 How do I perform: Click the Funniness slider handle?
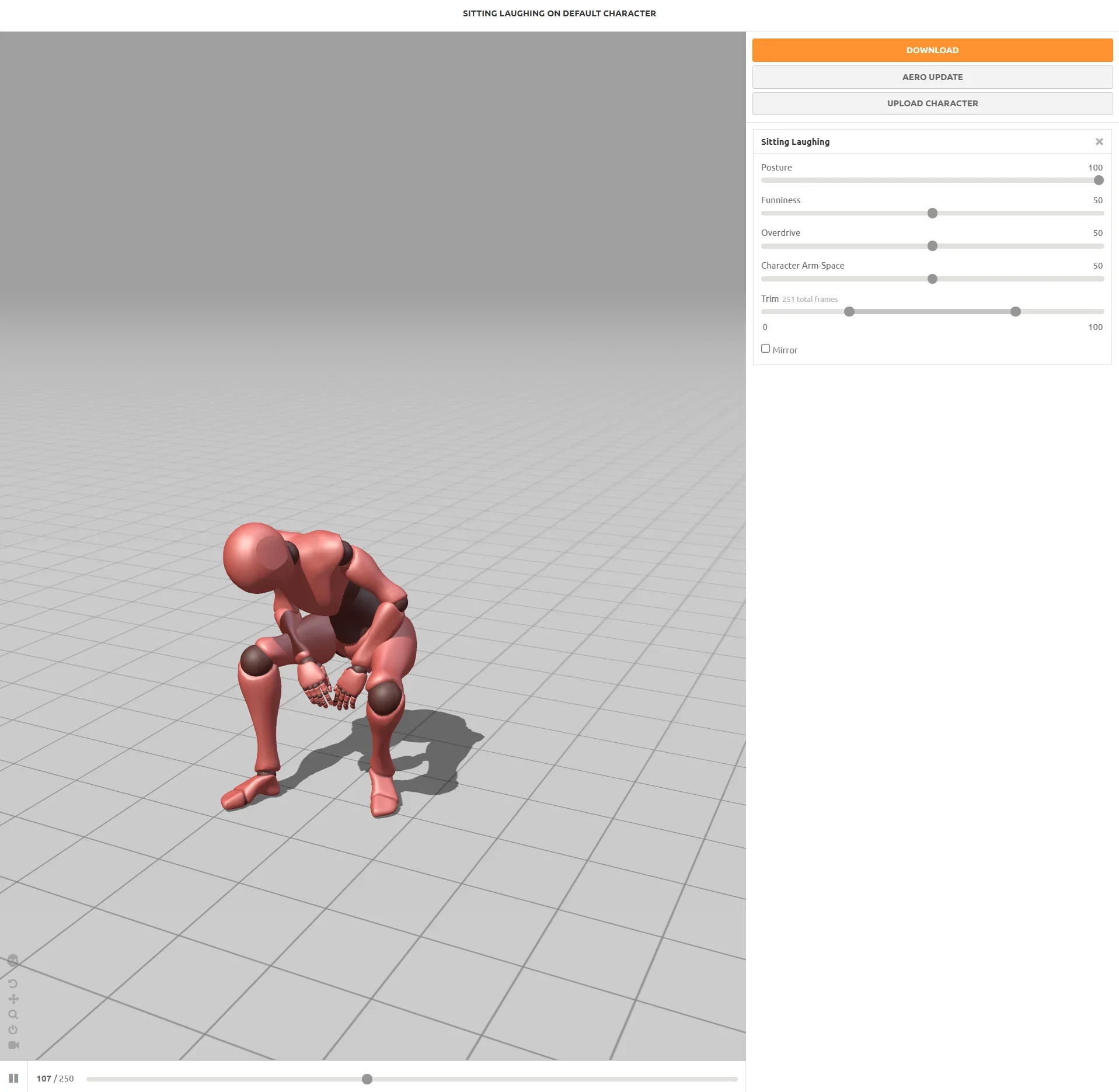click(932, 213)
